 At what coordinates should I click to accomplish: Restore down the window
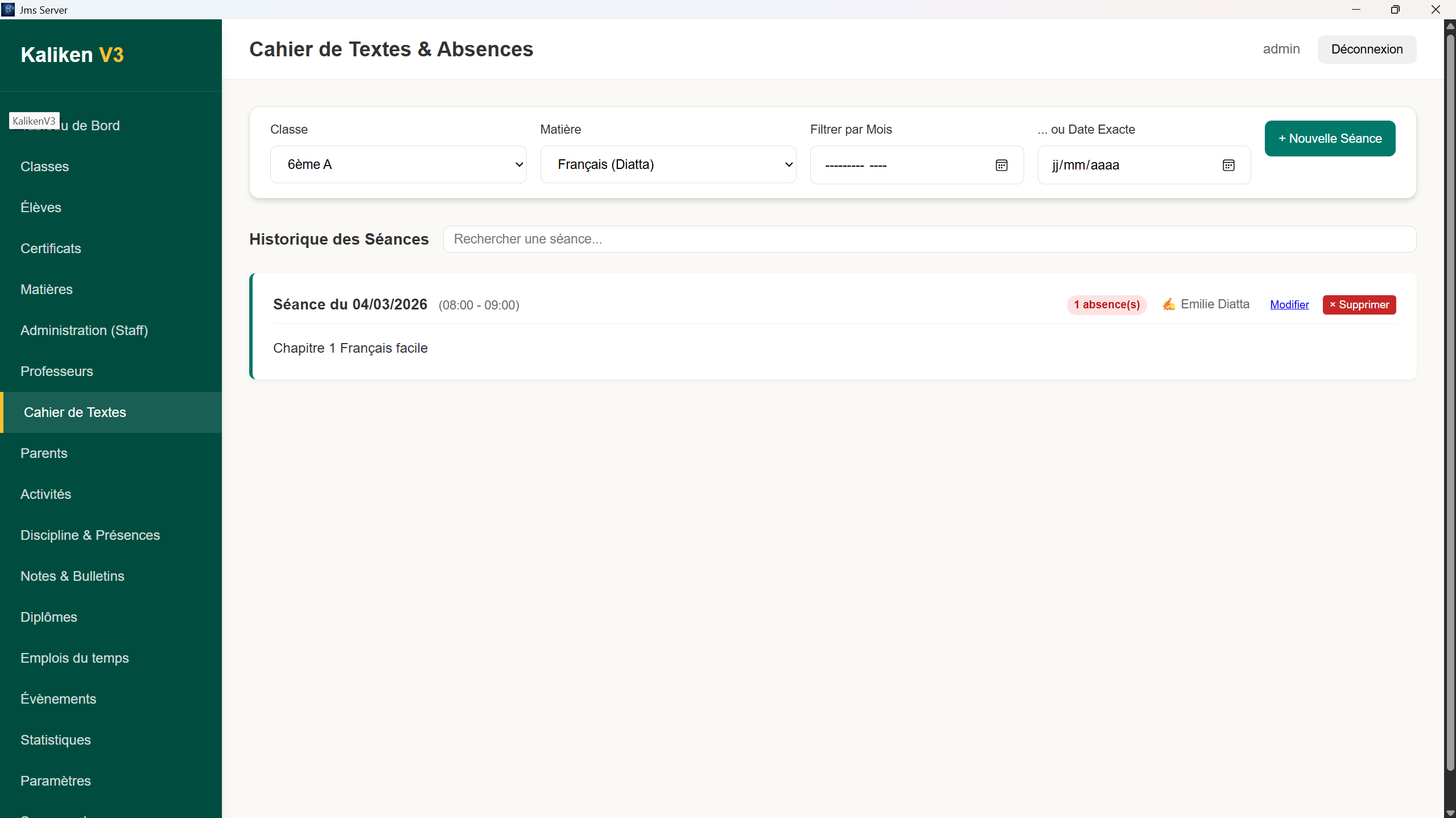(1395, 10)
